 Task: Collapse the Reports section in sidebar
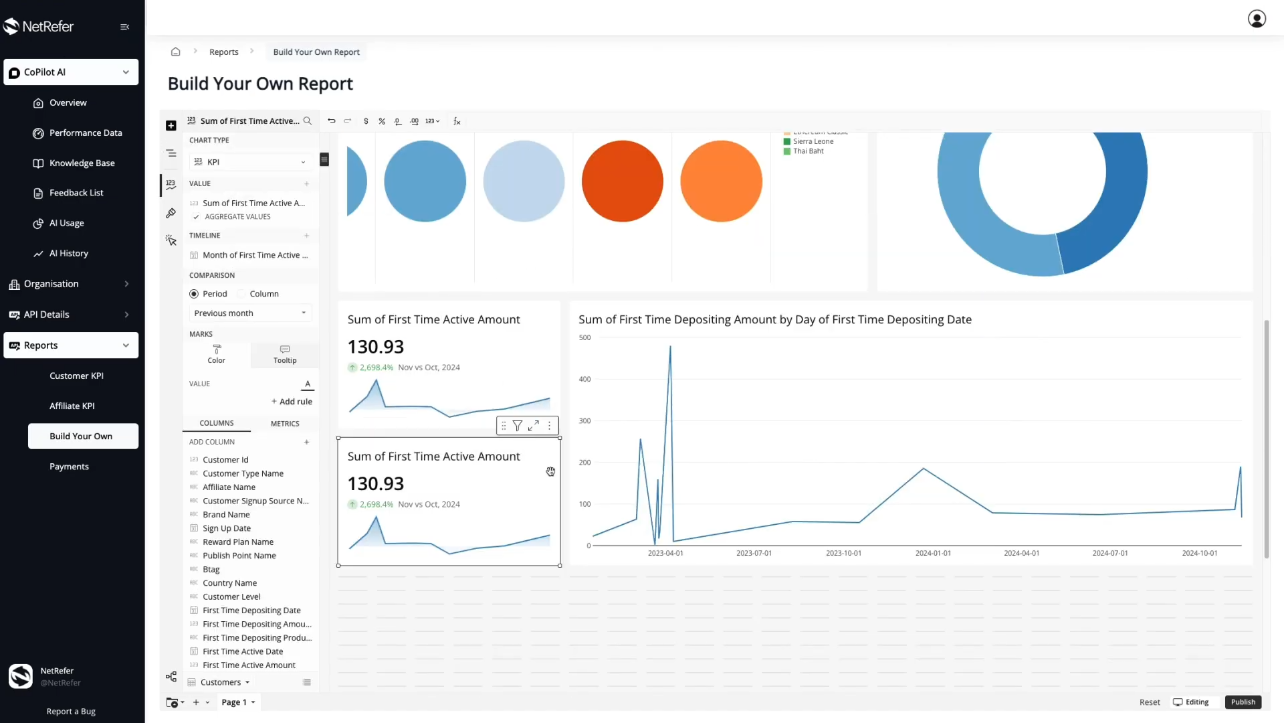(x=71, y=345)
